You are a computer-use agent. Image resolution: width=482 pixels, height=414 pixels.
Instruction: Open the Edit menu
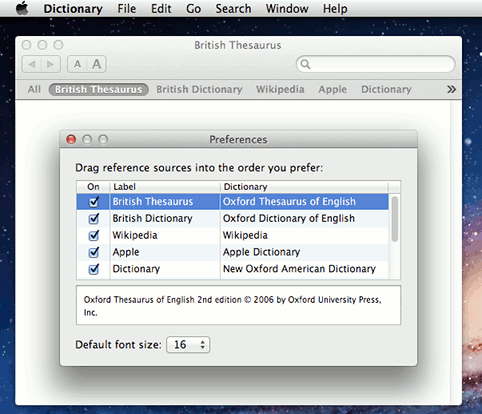(161, 8)
